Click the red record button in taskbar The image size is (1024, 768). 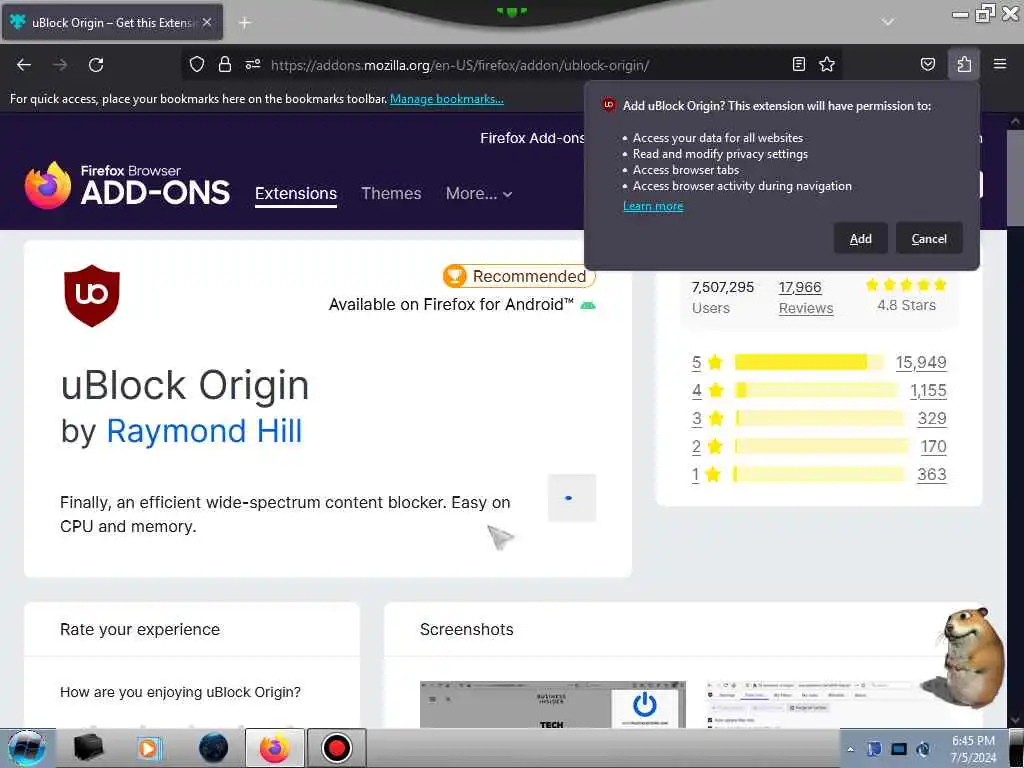[x=336, y=748]
